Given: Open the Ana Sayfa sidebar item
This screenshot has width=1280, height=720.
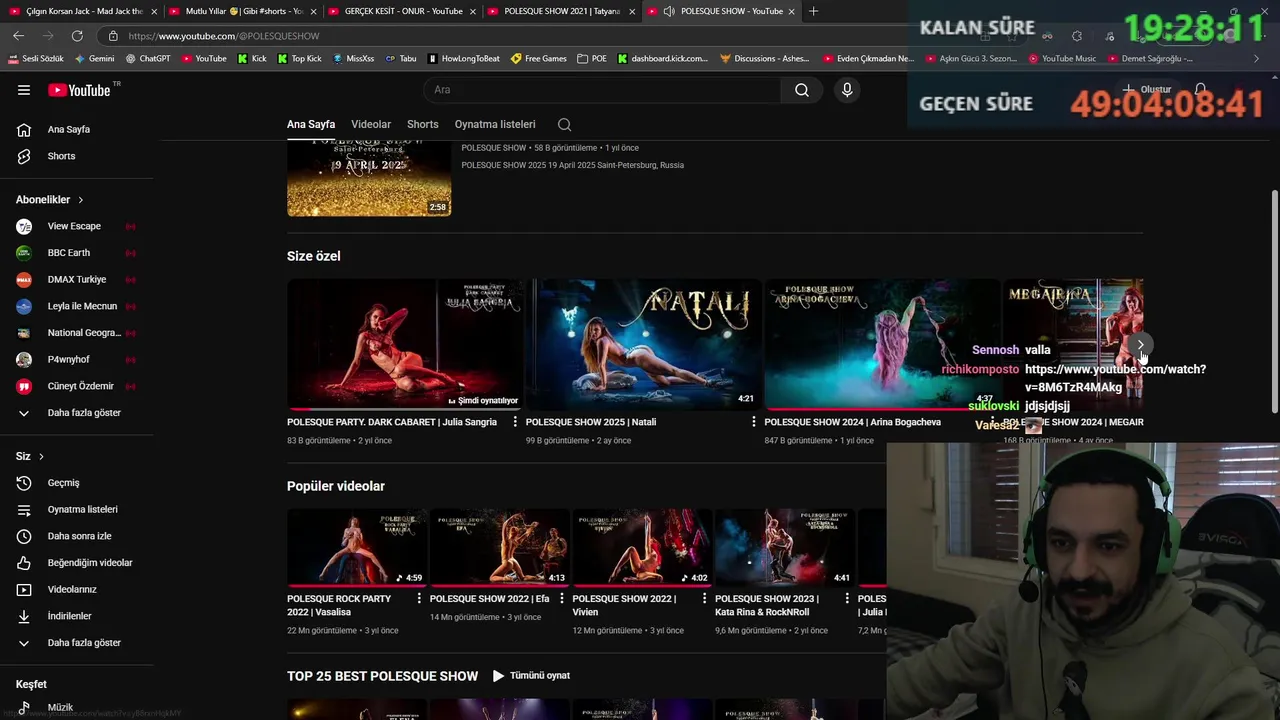Looking at the screenshot, I should coord(76,129).
